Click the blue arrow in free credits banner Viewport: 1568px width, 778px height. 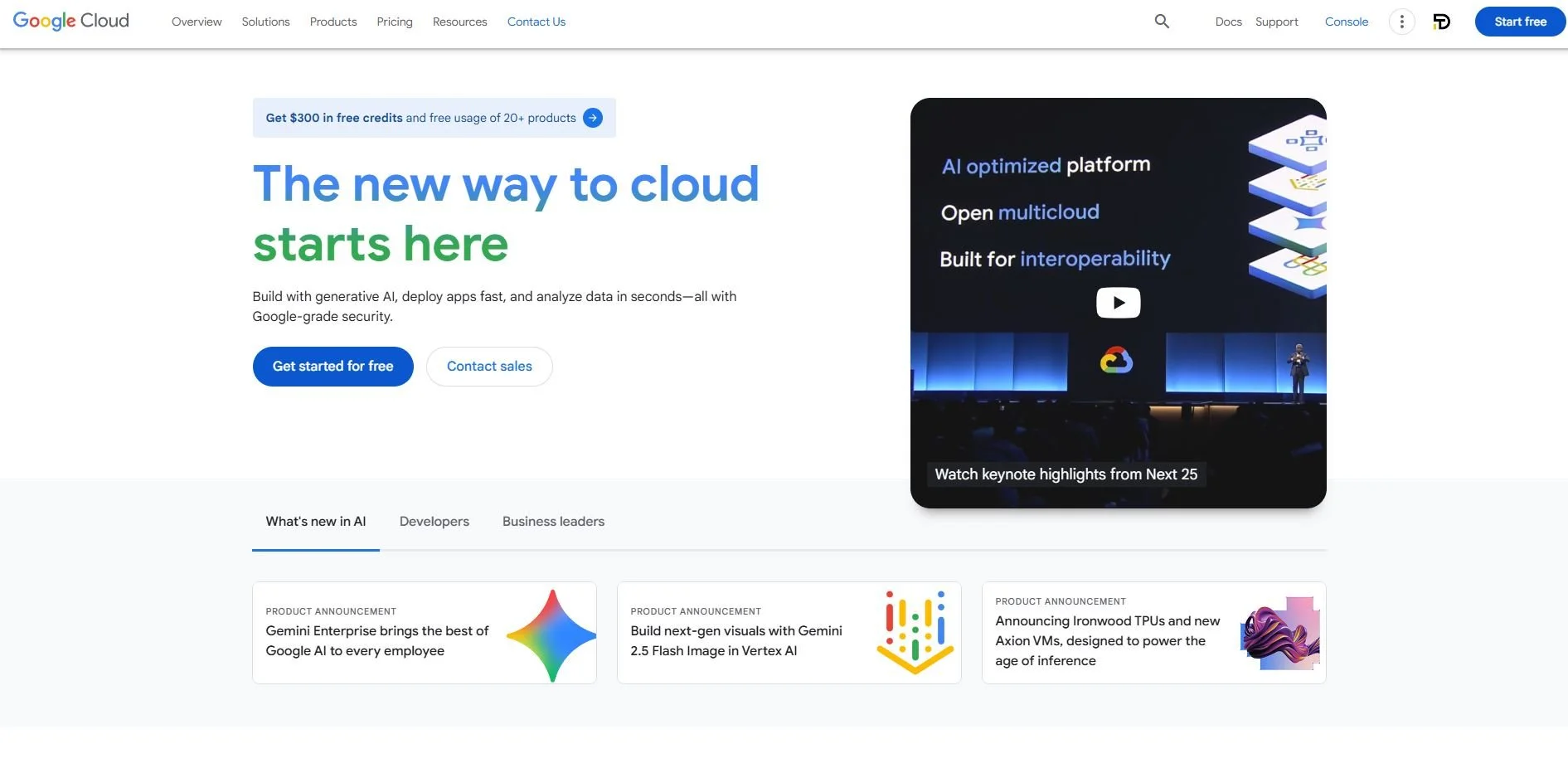(593, 118)
